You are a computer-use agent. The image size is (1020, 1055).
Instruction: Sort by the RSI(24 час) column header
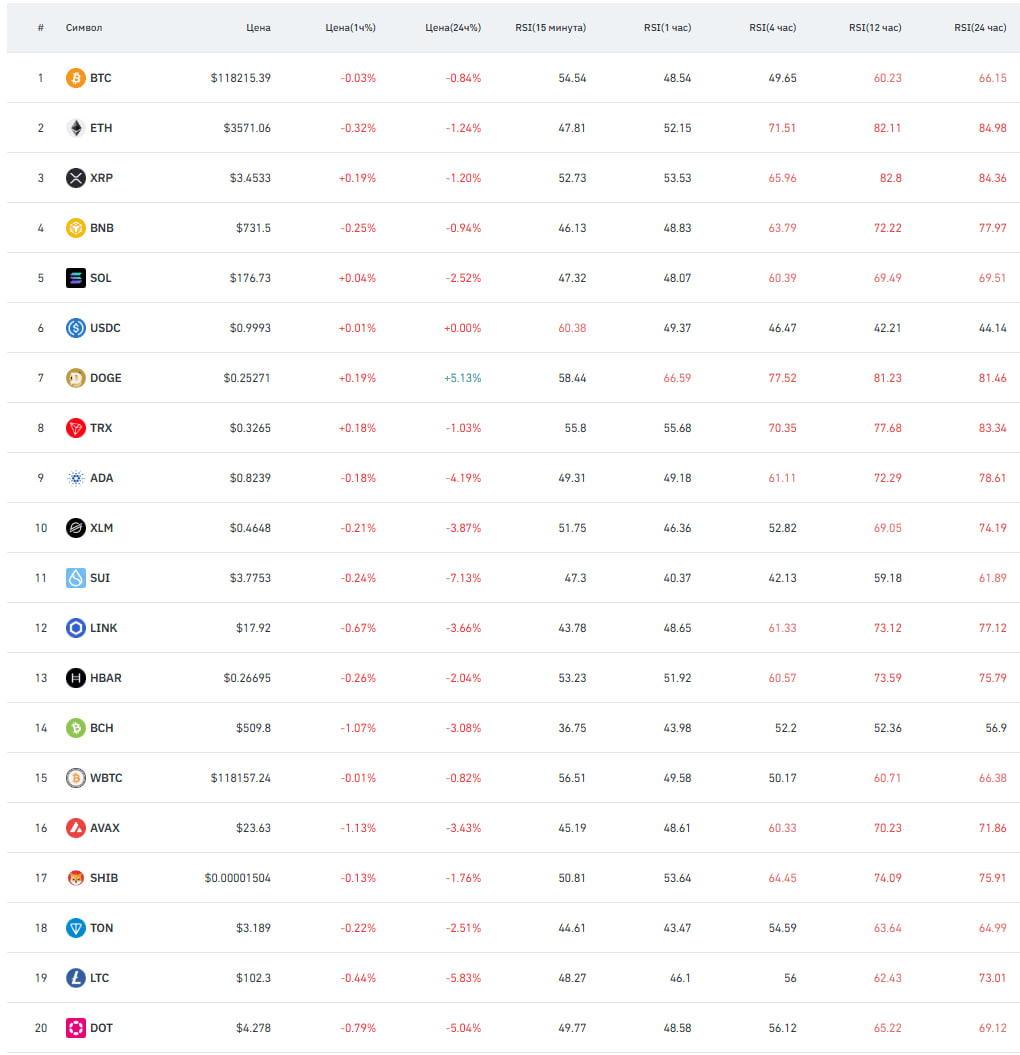(980, 28)
